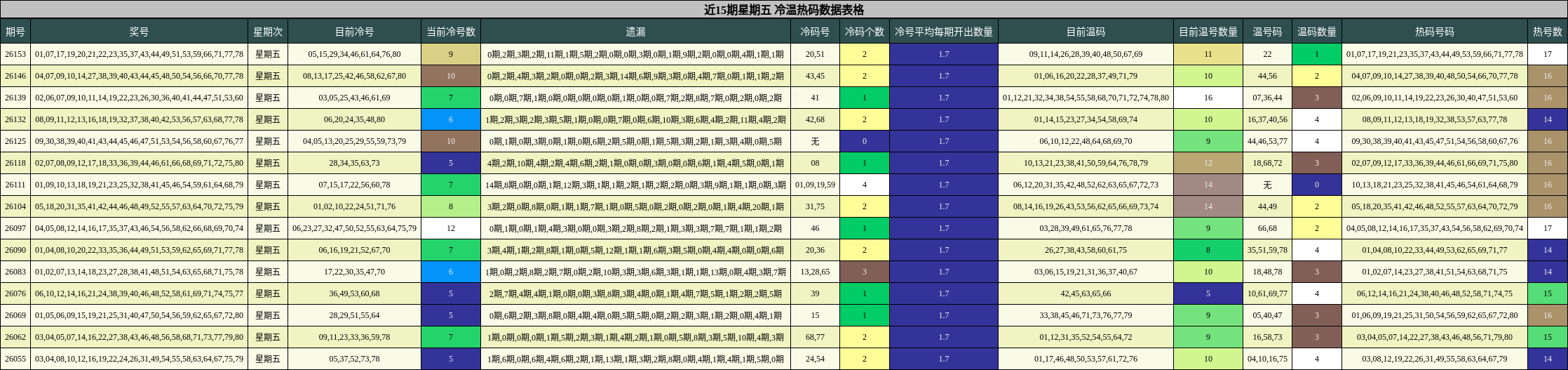Click warm codes 26,27,38,43,58,60,61,75

point(1086,250)
